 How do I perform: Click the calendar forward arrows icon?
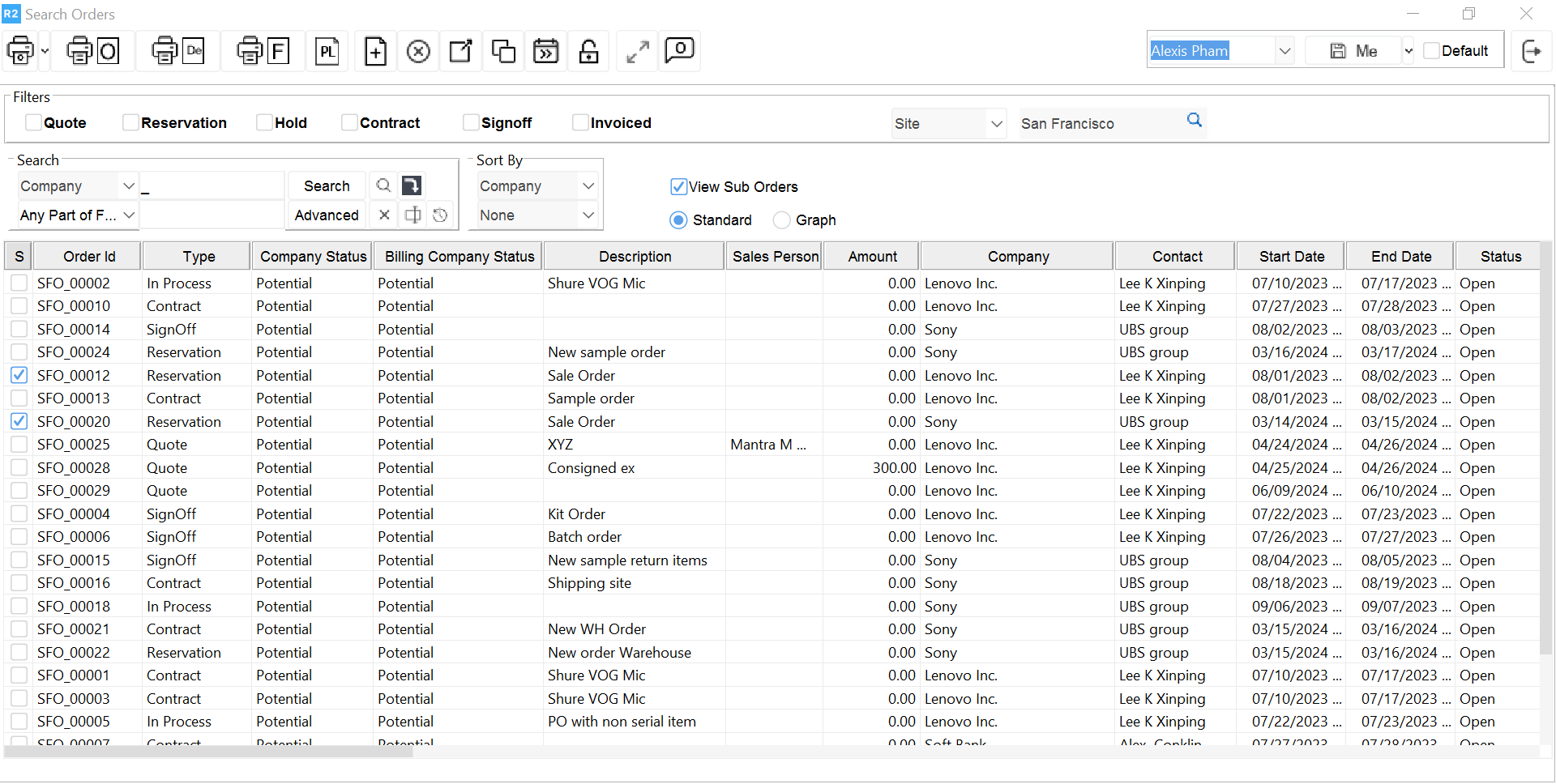tap(546, 52)
